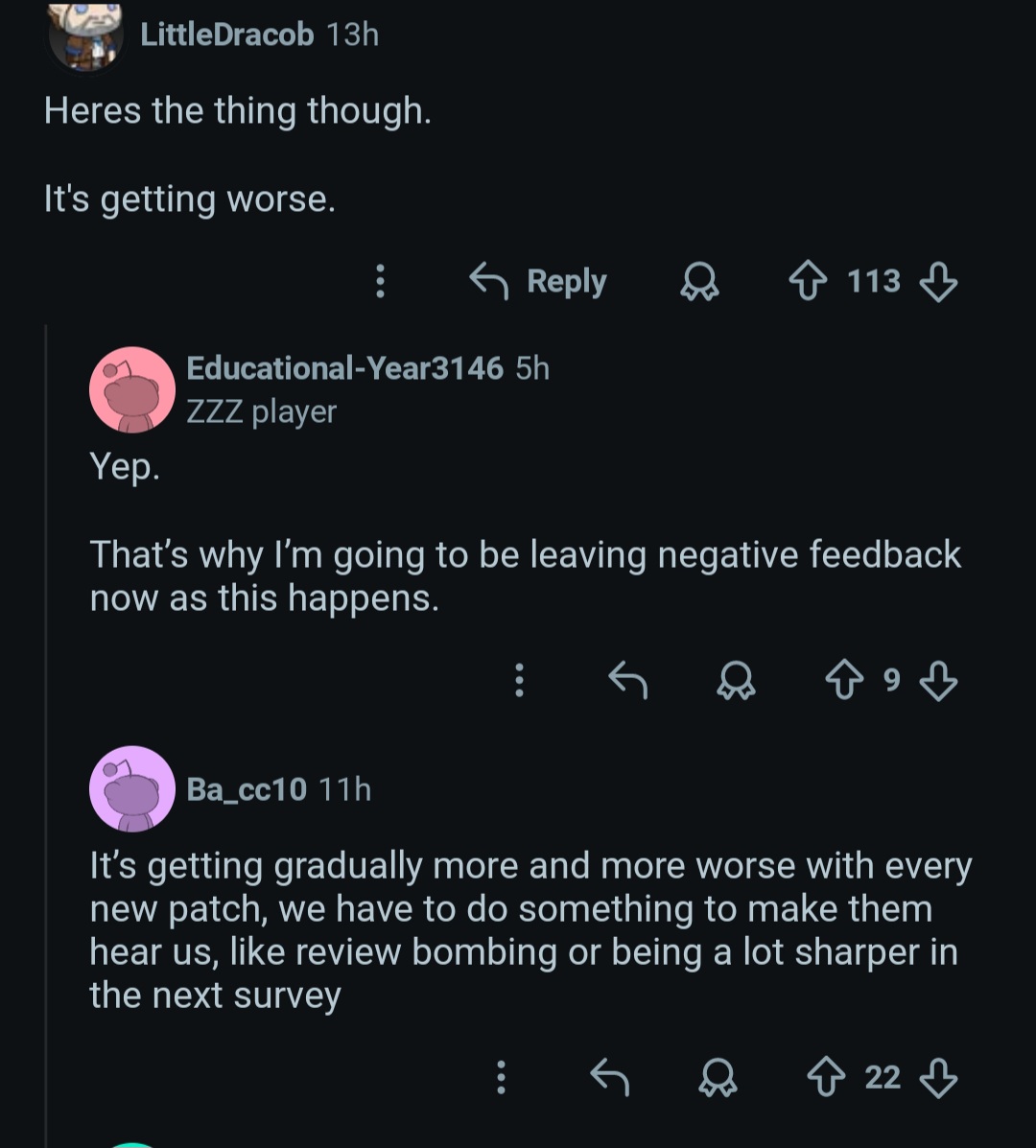This screenshot has height=1148, width=1036.
Task: Click reply arrow on Educational-Year3146's comment
Action: click(628, 680)
